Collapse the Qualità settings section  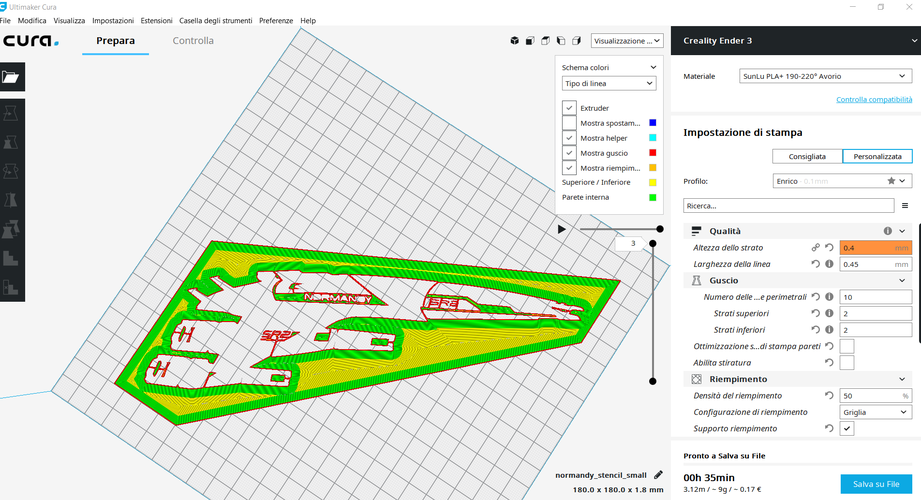pyautogui.click(x=902, y=231)
